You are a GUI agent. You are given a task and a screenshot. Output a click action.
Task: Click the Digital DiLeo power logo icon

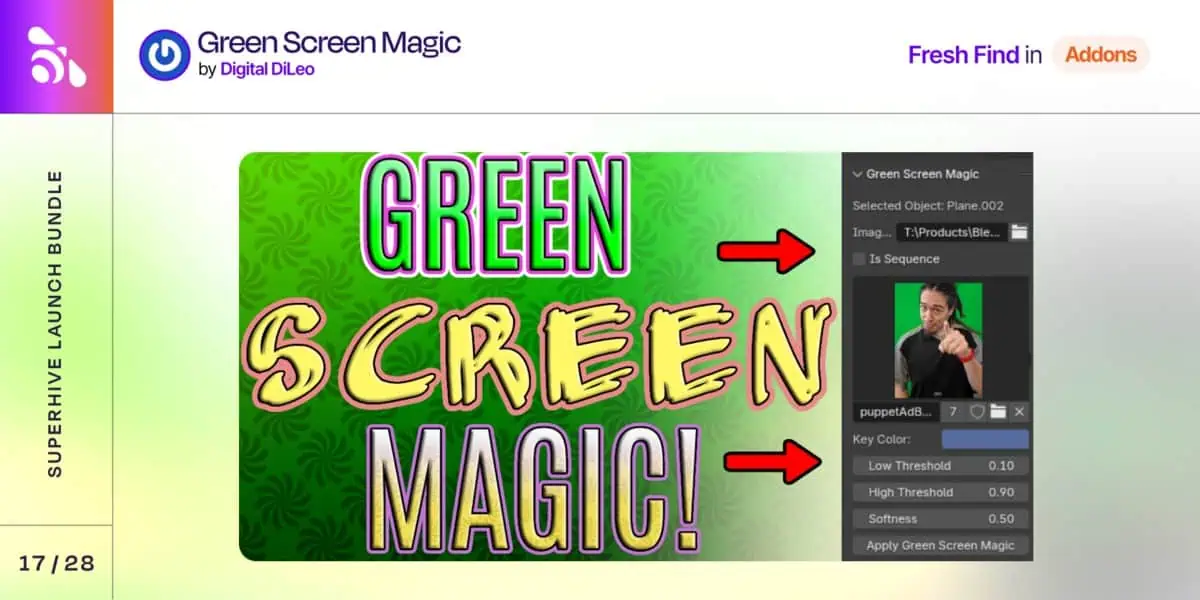[x=164, y=55]
